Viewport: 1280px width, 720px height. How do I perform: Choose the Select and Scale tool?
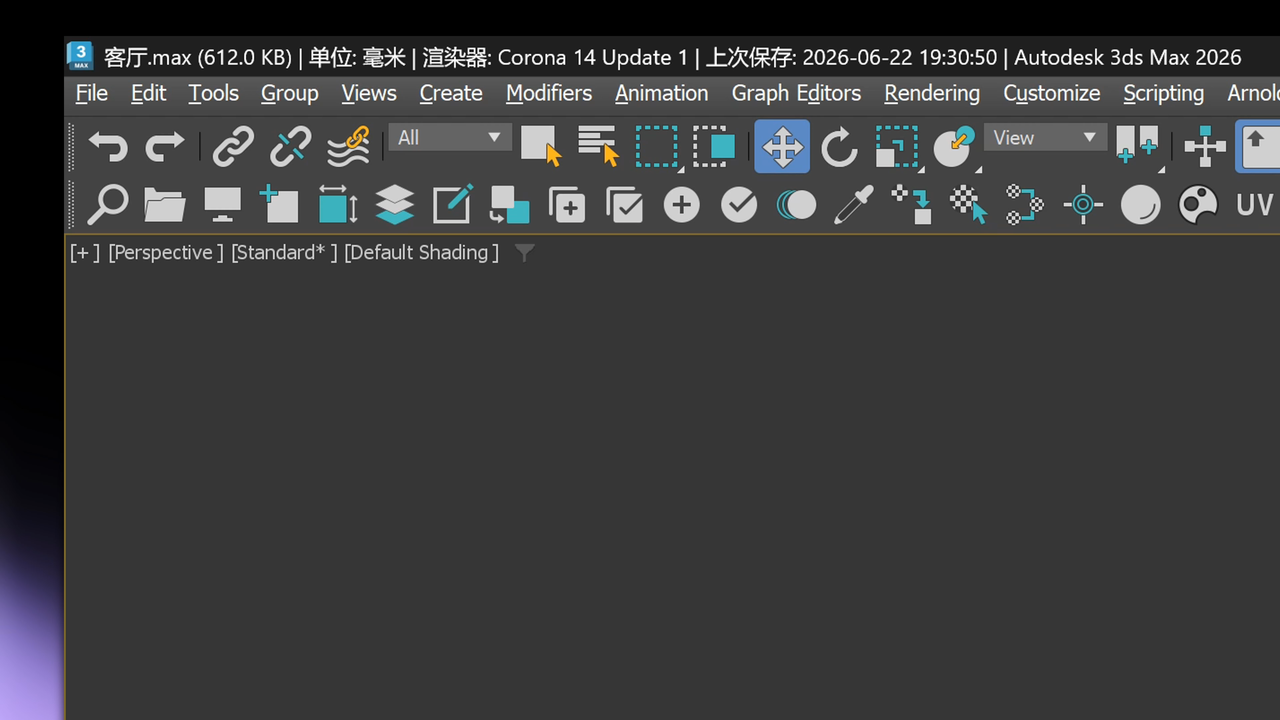(897, 146)
